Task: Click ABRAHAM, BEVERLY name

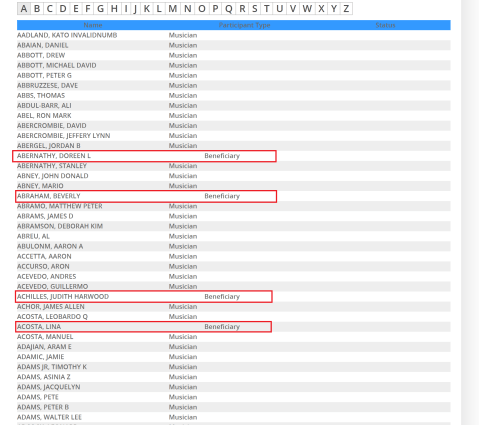Action: tap(49, 196)
